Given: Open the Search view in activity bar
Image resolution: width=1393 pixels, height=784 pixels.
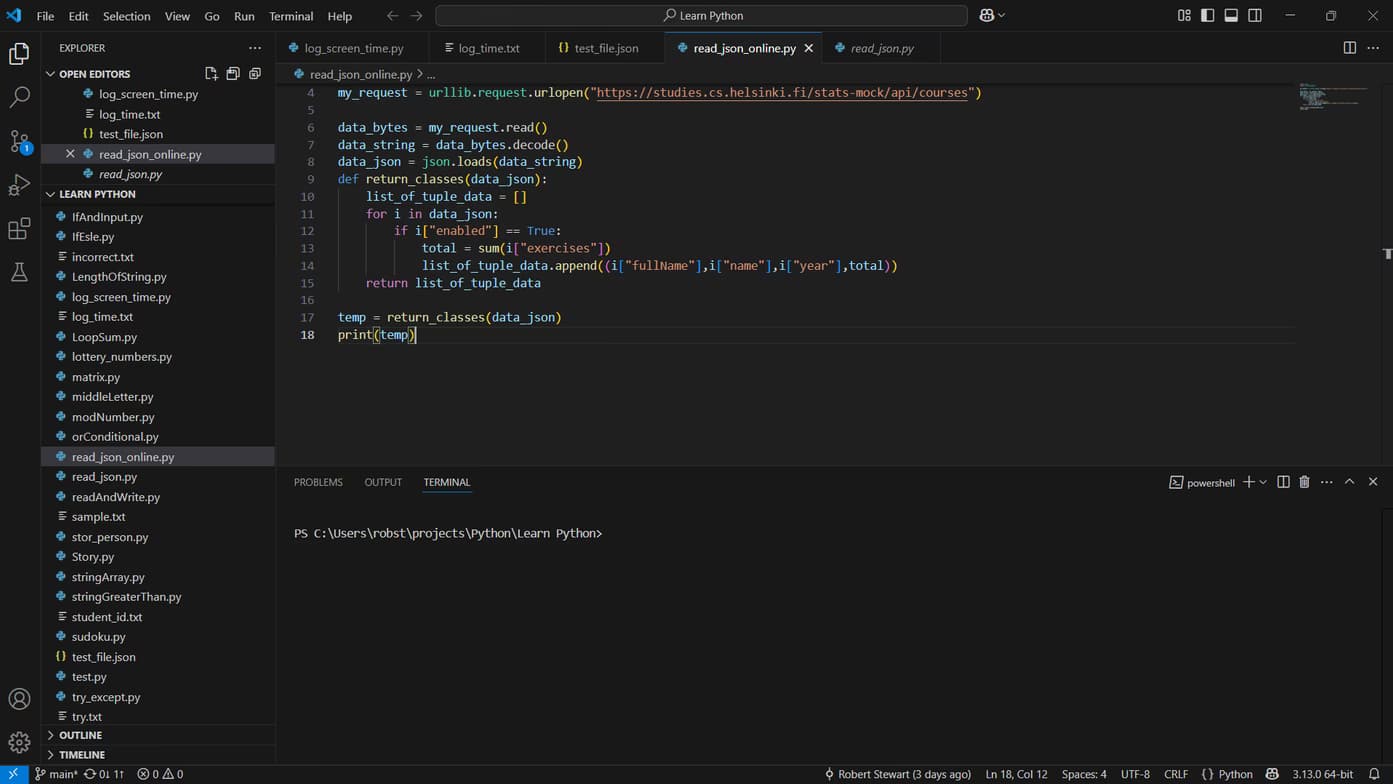Looking at the screenshot, I should click(x=19, y=97).
